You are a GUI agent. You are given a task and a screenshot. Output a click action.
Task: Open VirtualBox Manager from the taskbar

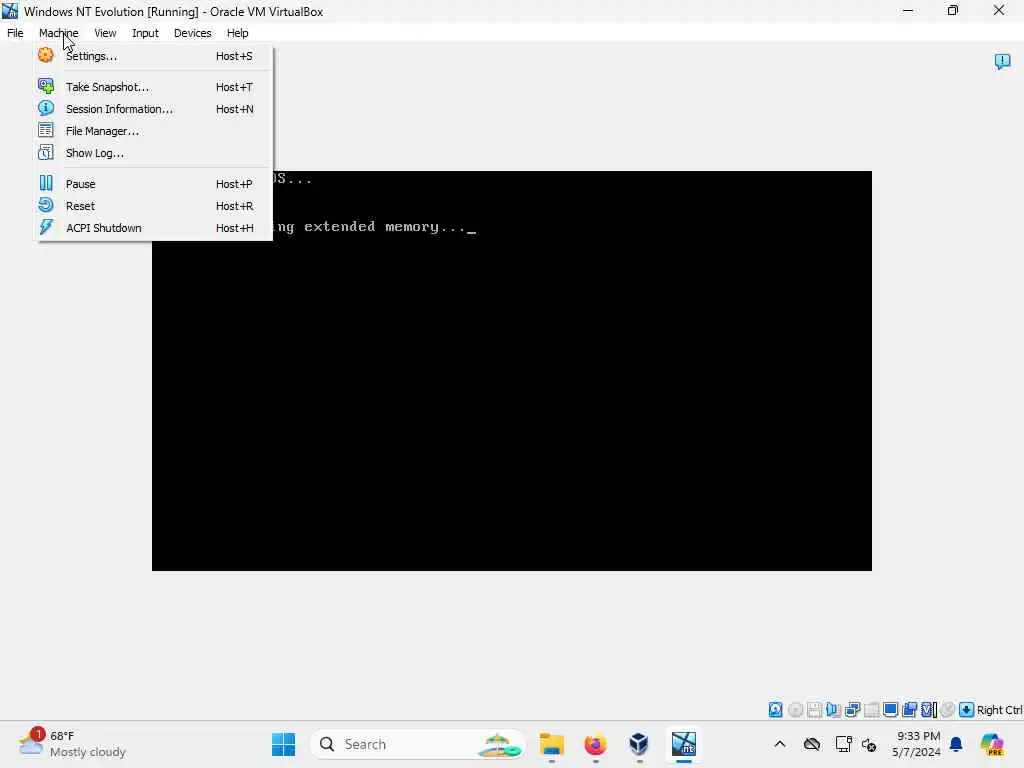(639, 744)
